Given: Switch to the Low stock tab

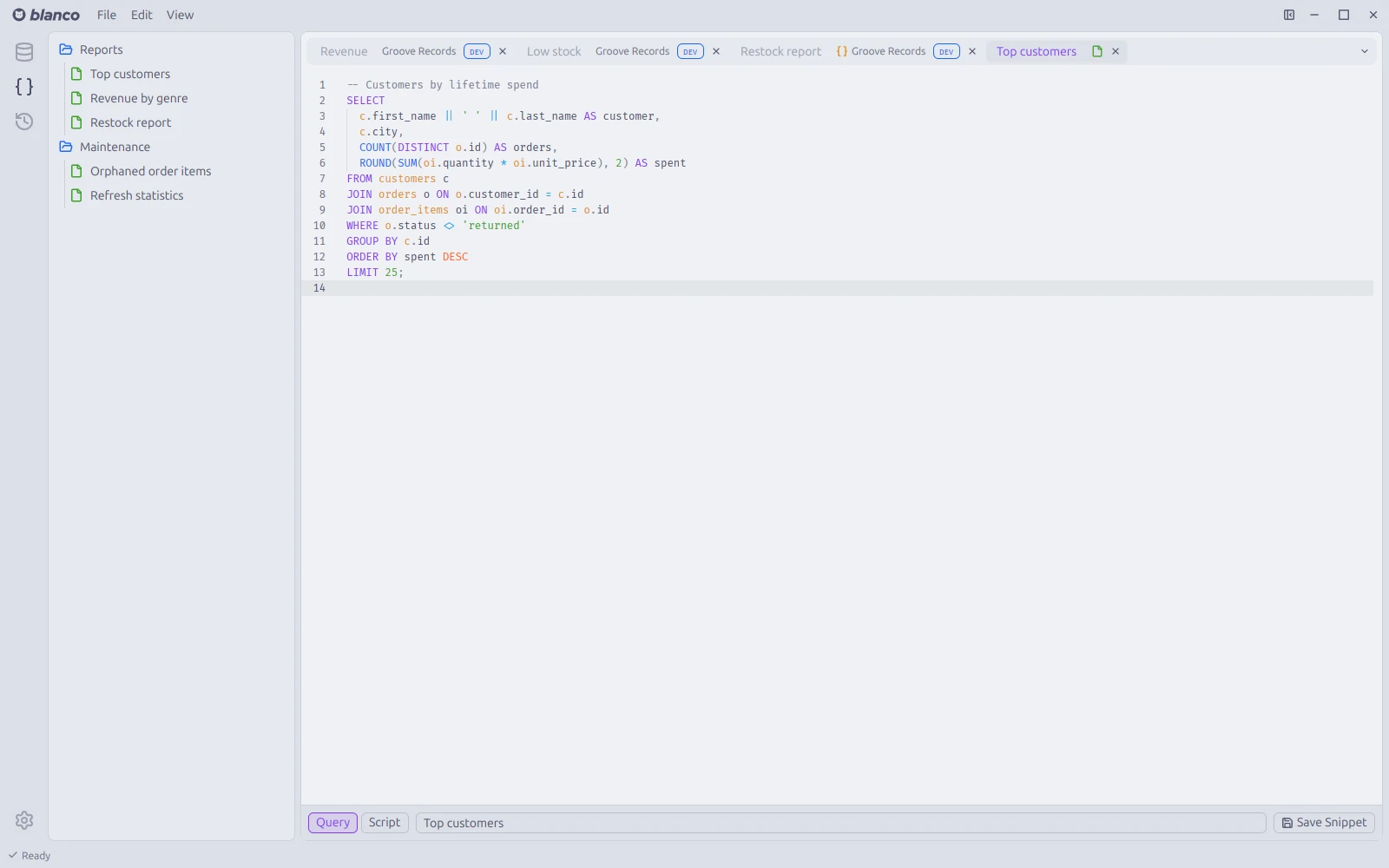Looking at the screenshot, I should click(554, 51).
